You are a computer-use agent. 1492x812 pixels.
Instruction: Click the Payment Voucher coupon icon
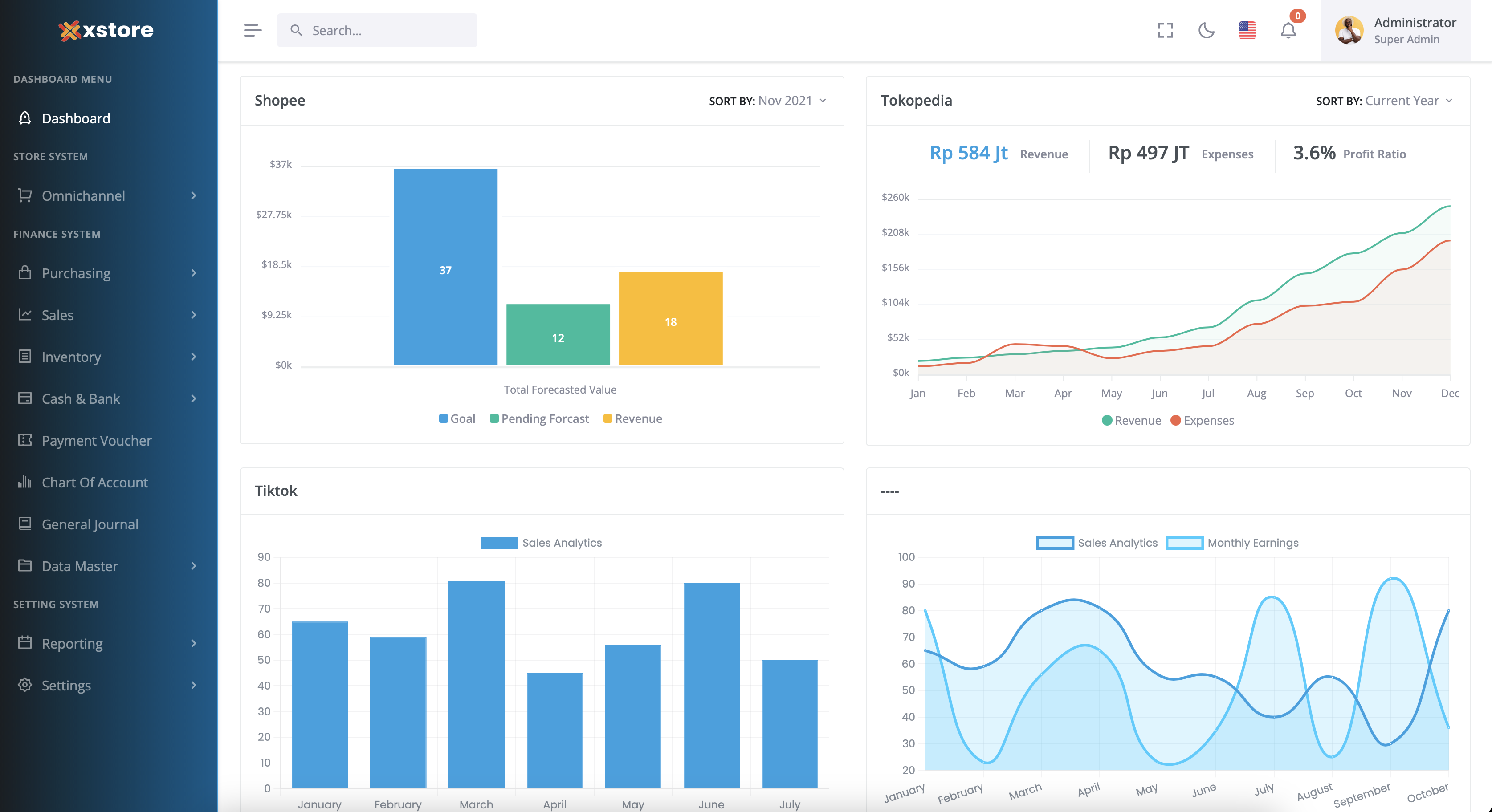pos(25,440)
